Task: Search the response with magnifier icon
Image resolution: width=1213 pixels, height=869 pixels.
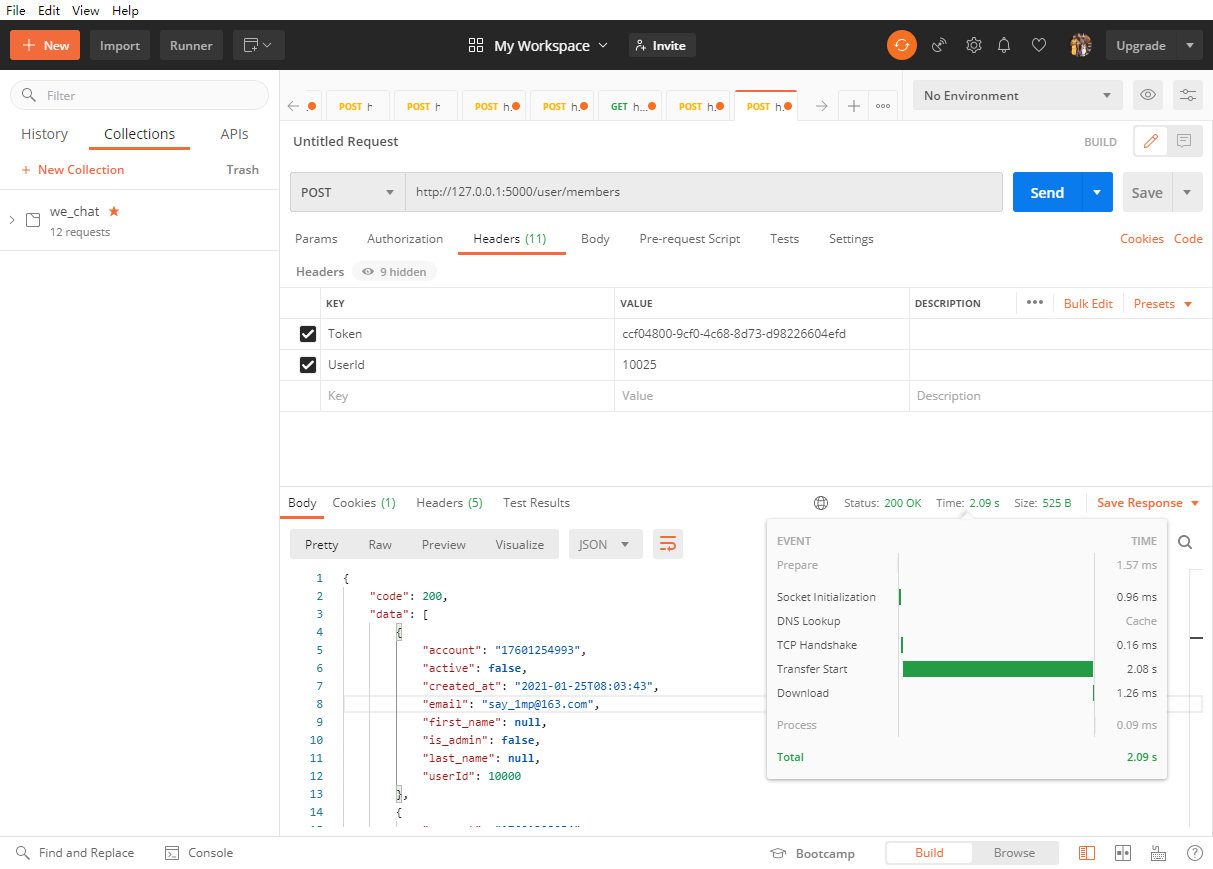Action: pos(1185,542)
